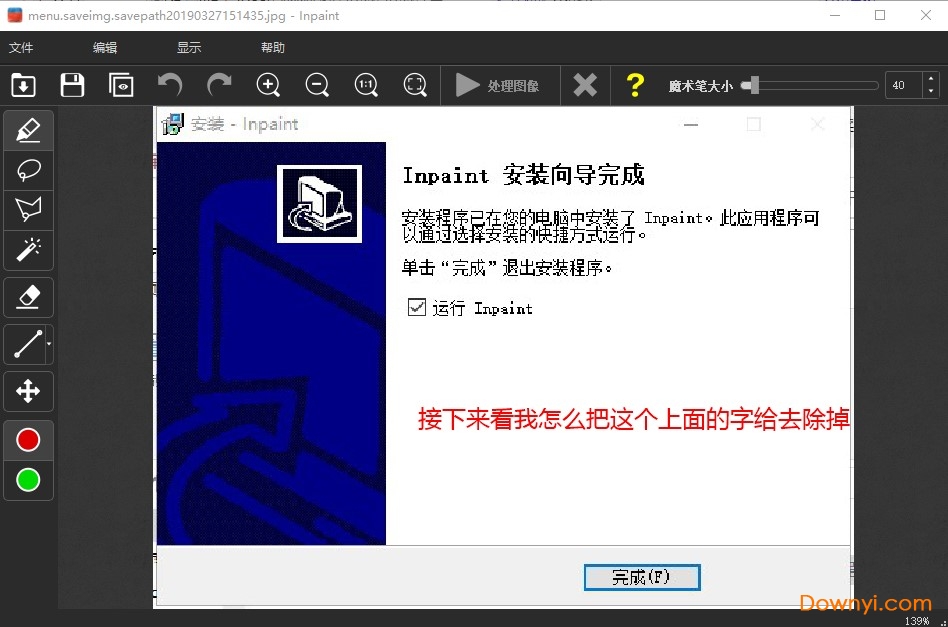Switch to the red removal marker
Screen dimensions: 948x627
click(28, 439)
